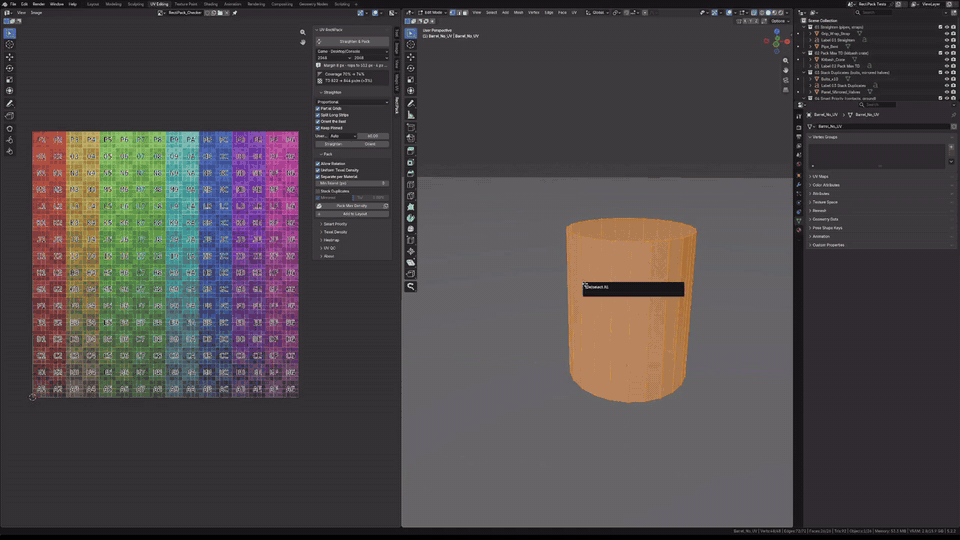Click the Add to Layout button
This screenshot has width=960, height=540.
click(354, 214)
